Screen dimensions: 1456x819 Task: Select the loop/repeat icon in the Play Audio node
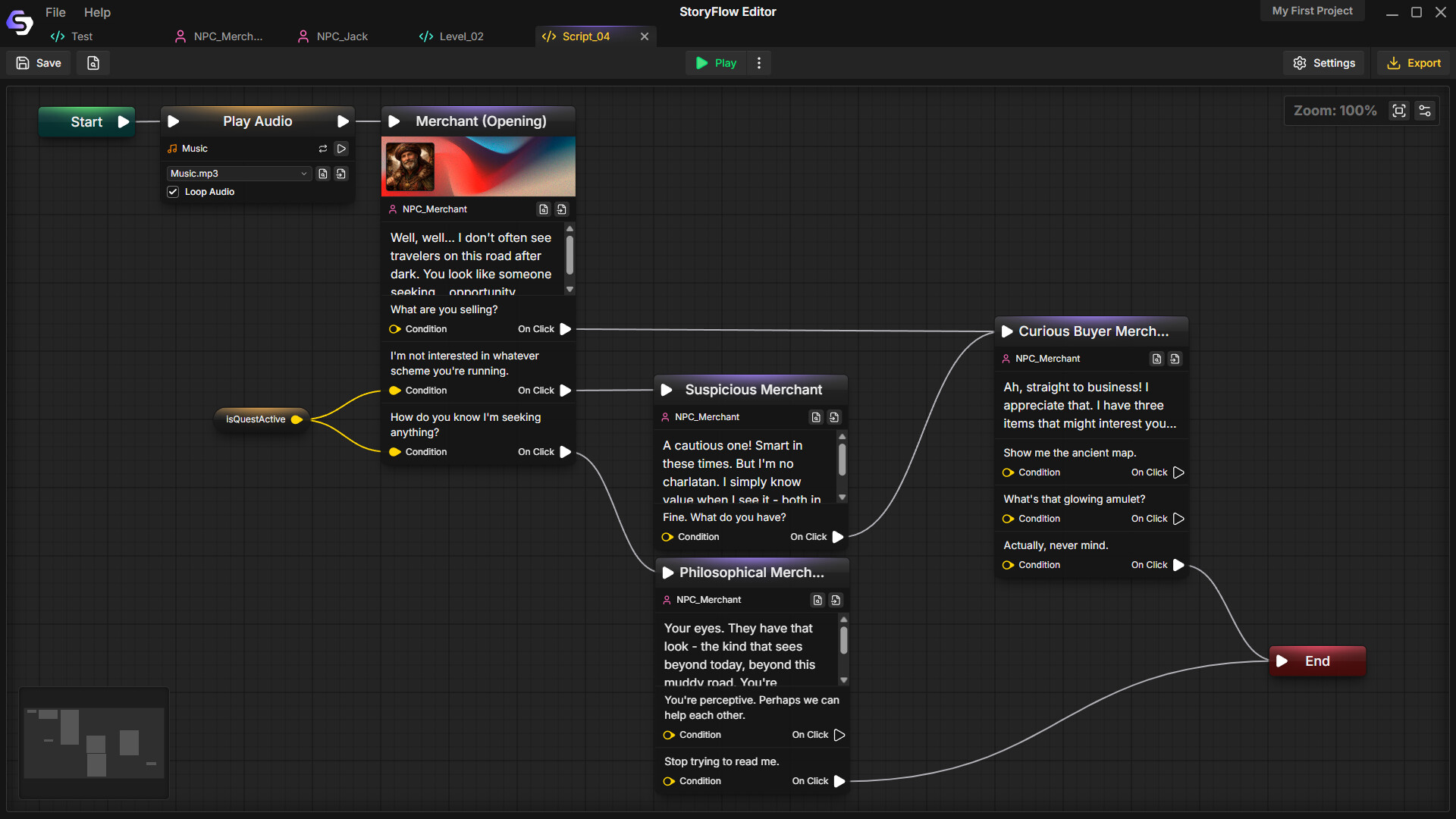click(323, 149)
